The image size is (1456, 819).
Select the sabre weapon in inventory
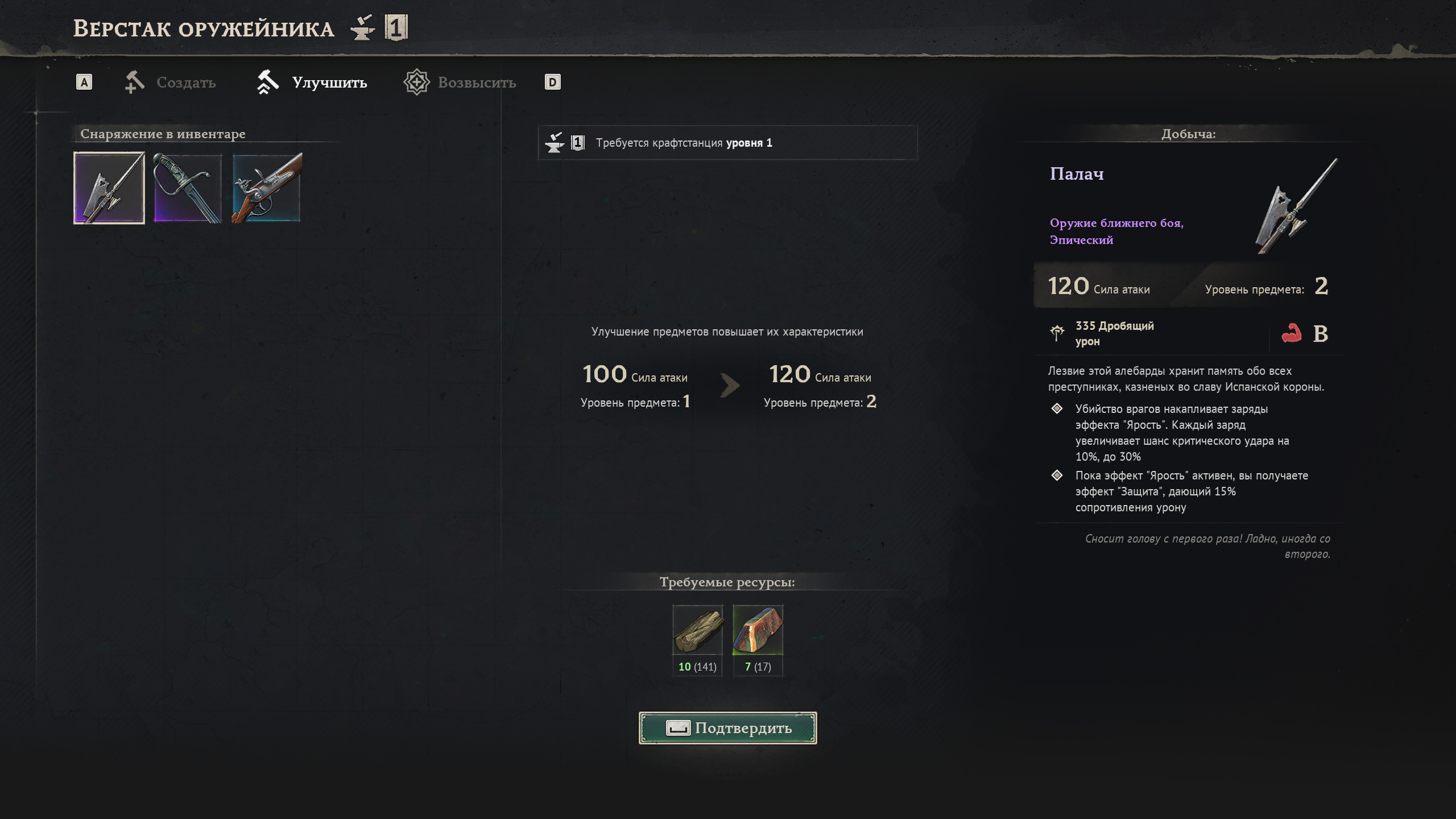point(188,188)
